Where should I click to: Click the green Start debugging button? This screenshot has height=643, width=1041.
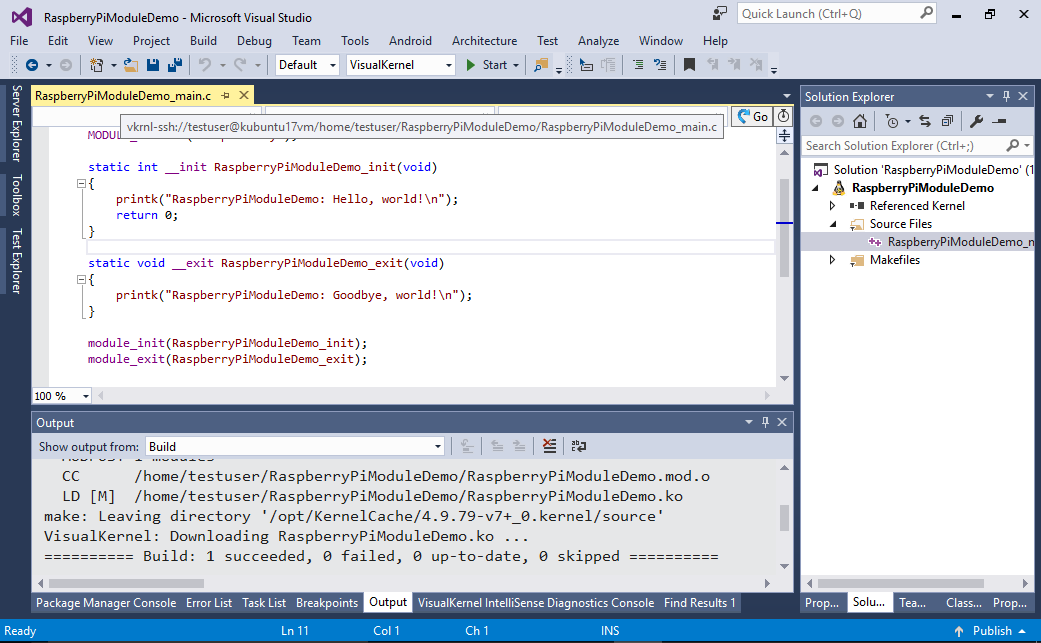pos(487,65)
